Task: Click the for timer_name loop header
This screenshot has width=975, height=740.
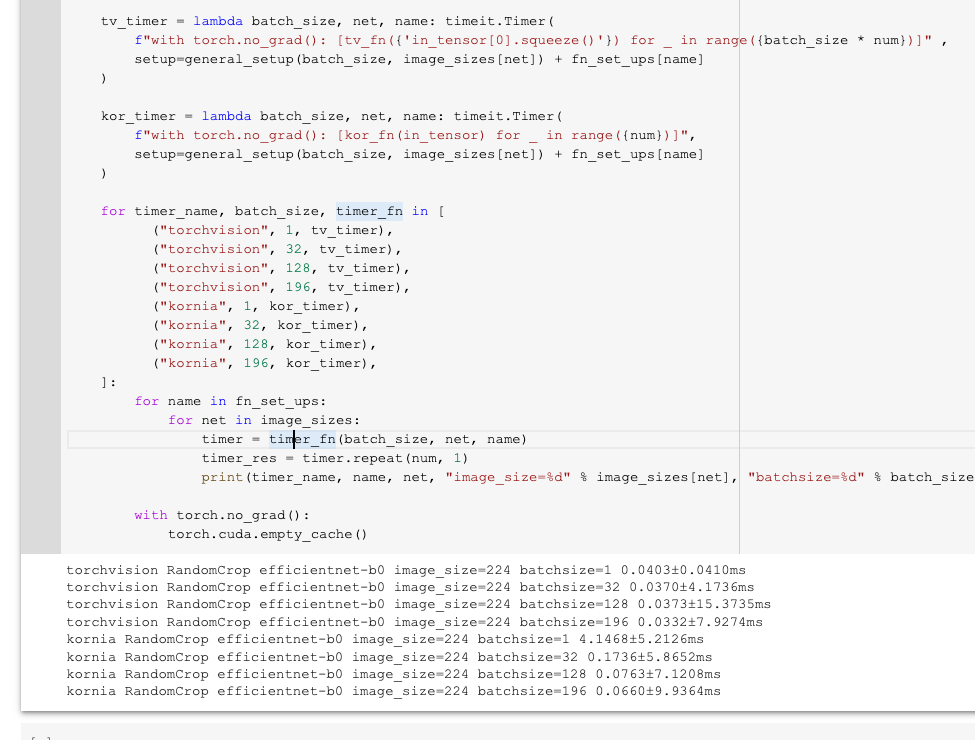Action: 200,211
